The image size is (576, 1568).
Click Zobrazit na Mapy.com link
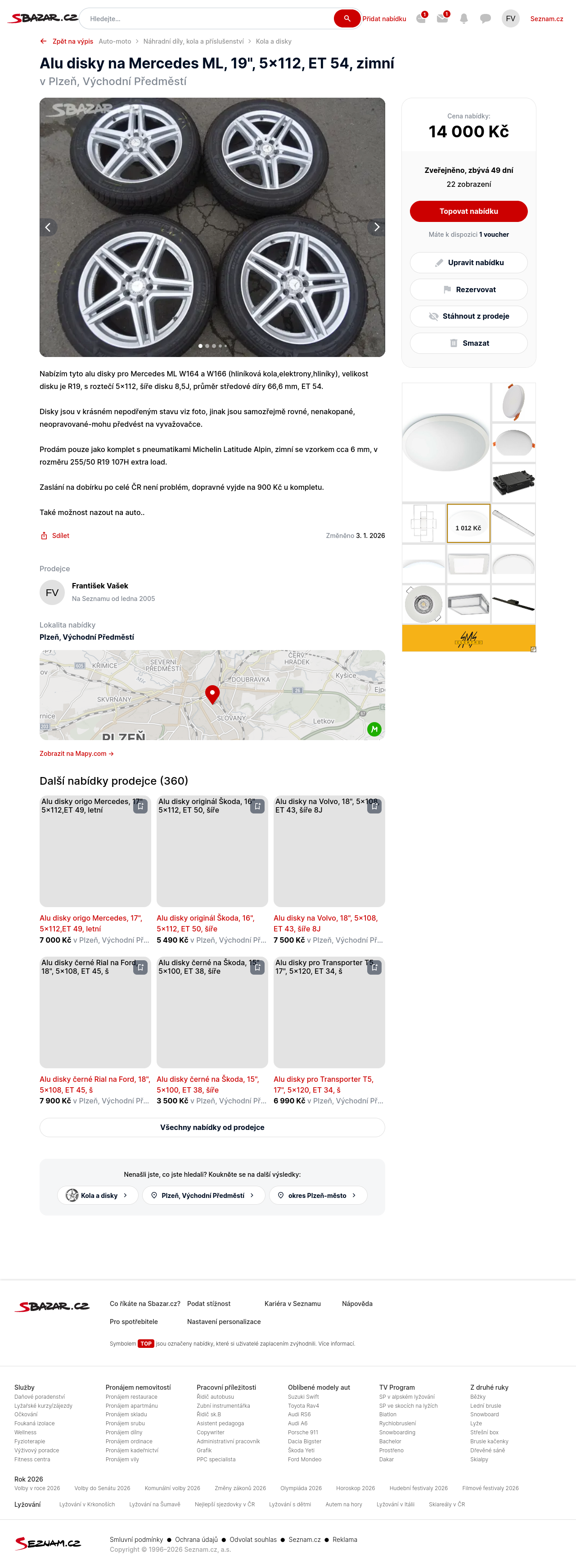[x=76, y=754]
